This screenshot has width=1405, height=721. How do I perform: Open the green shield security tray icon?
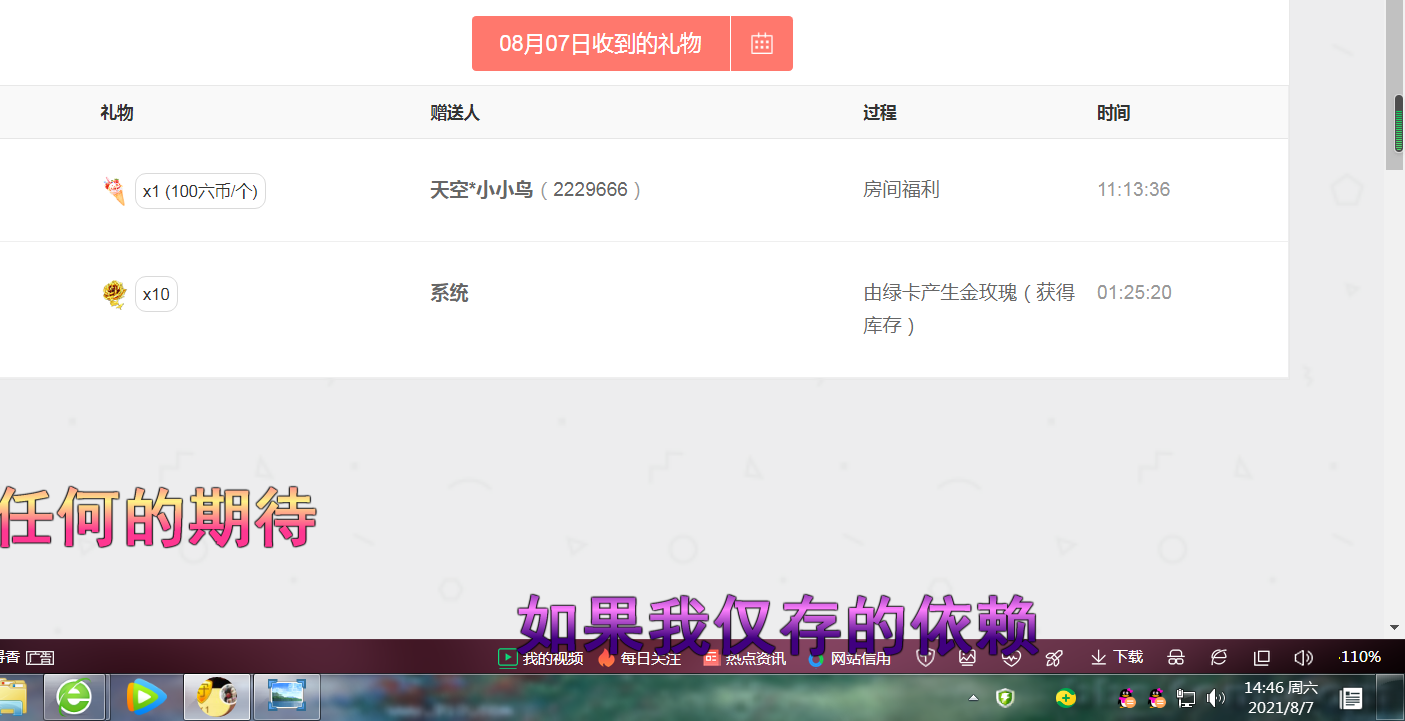1006,698
